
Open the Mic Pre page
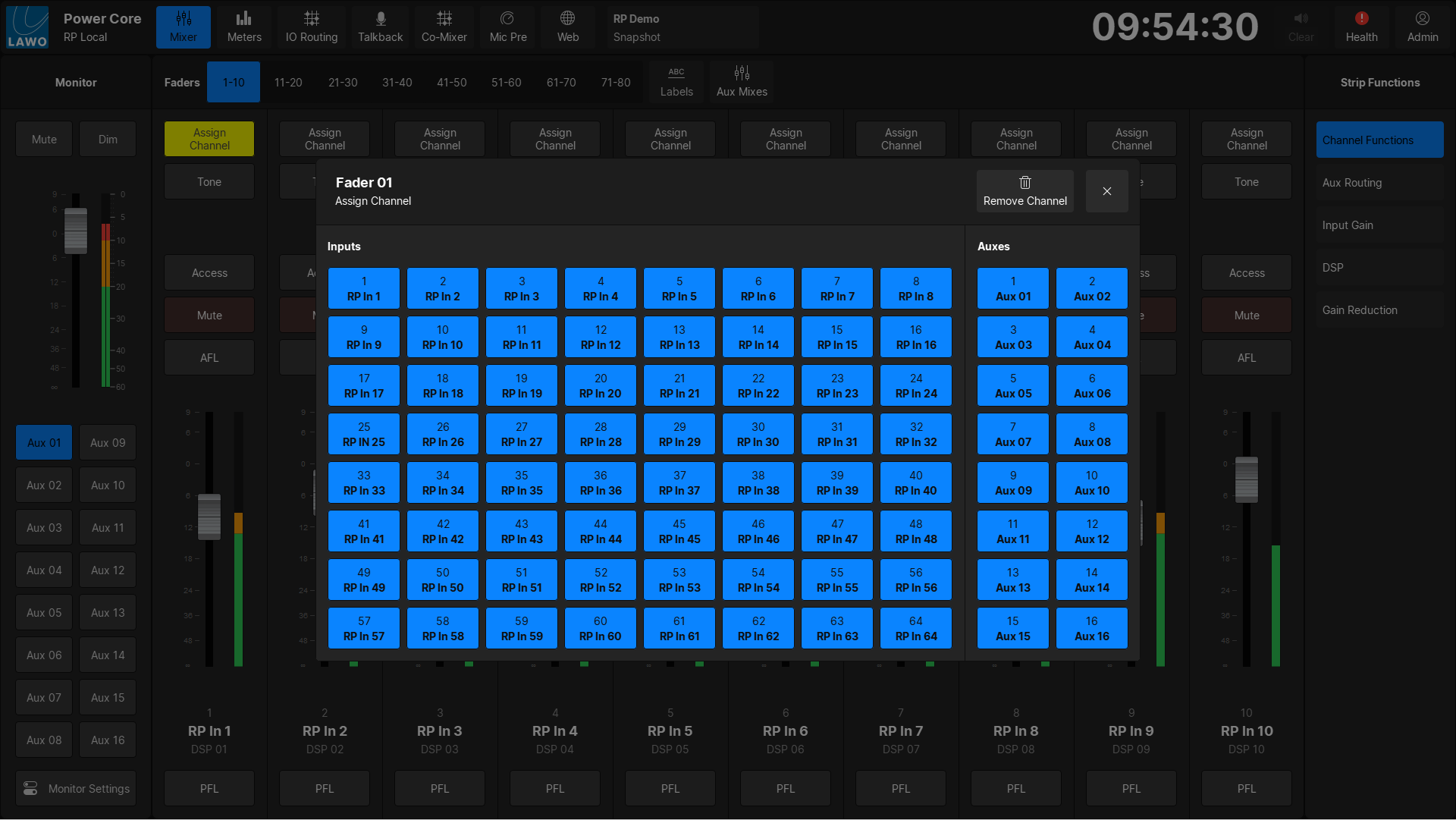(507, 27)
